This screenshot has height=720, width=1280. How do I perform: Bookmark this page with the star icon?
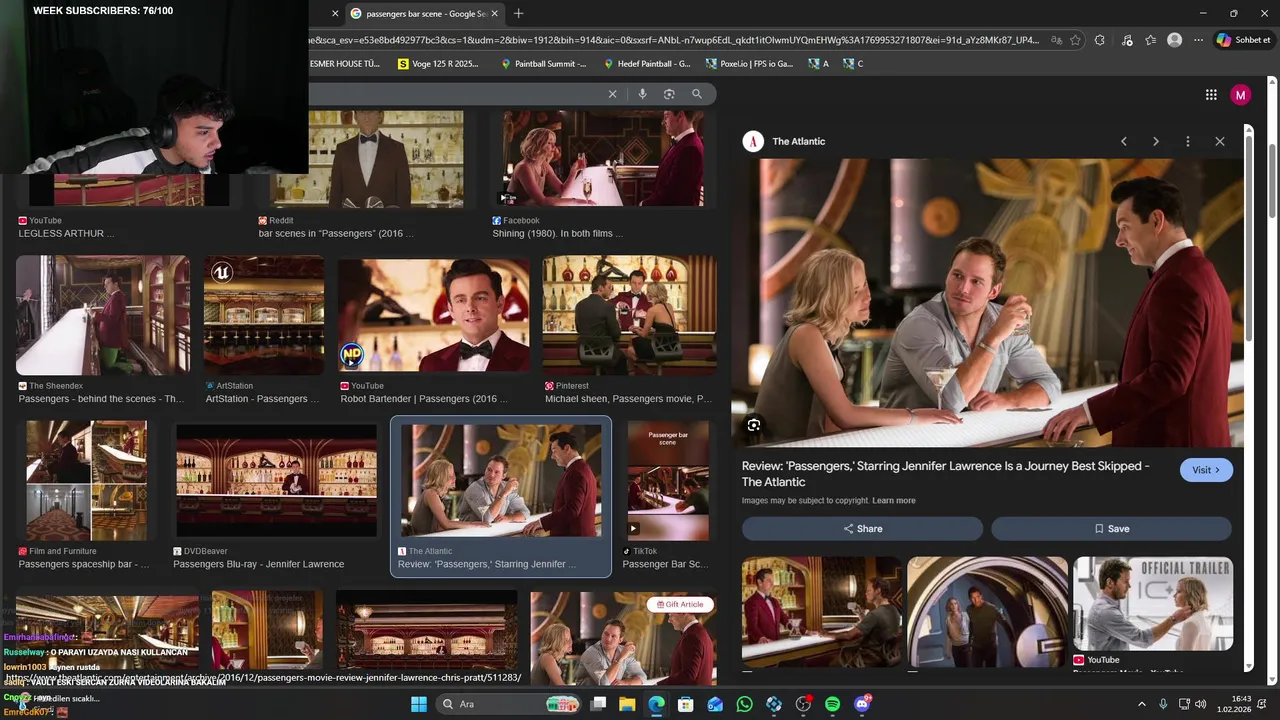point(1075,40)
